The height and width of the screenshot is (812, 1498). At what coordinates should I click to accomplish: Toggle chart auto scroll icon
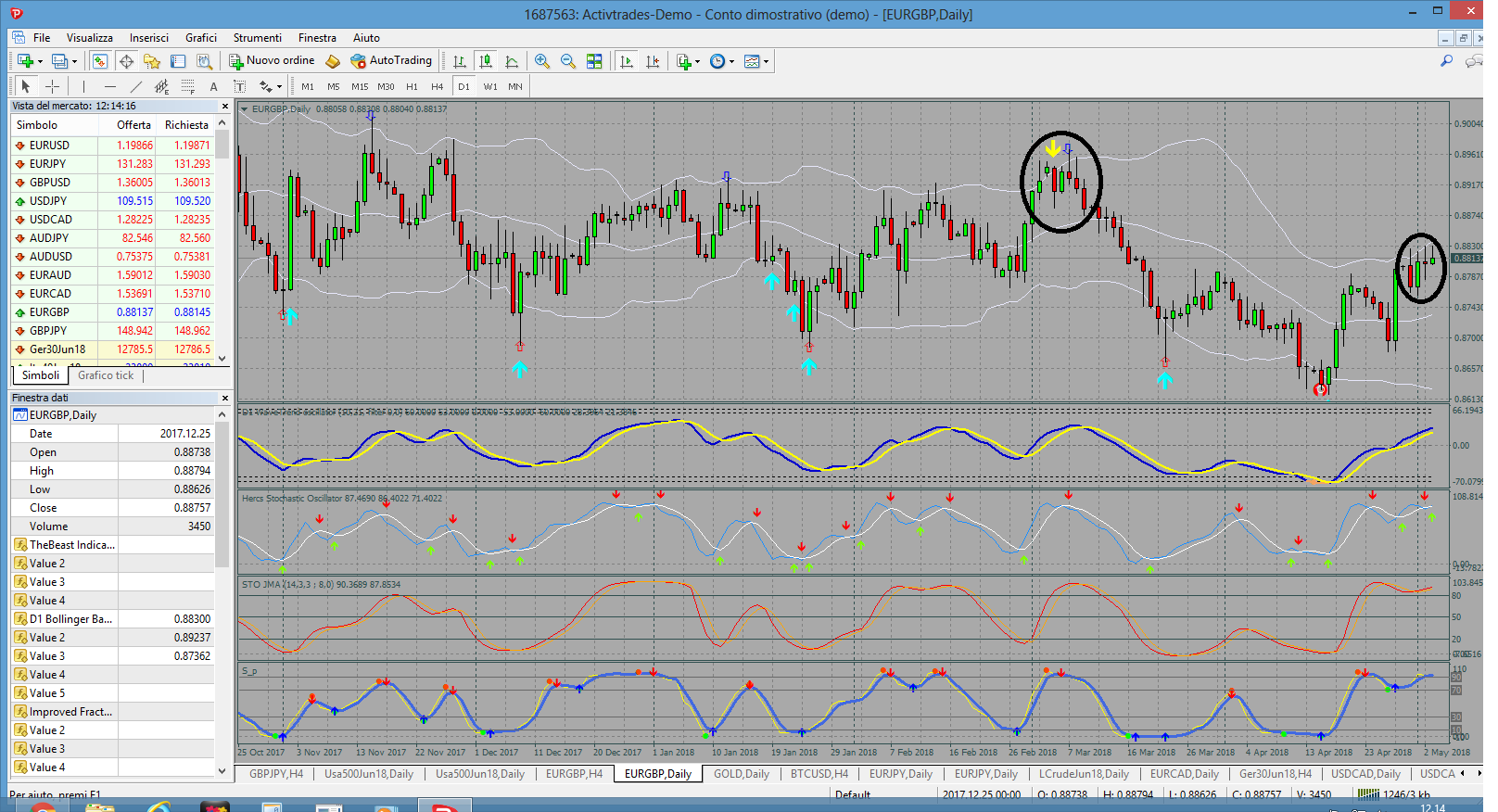(627, 61)
